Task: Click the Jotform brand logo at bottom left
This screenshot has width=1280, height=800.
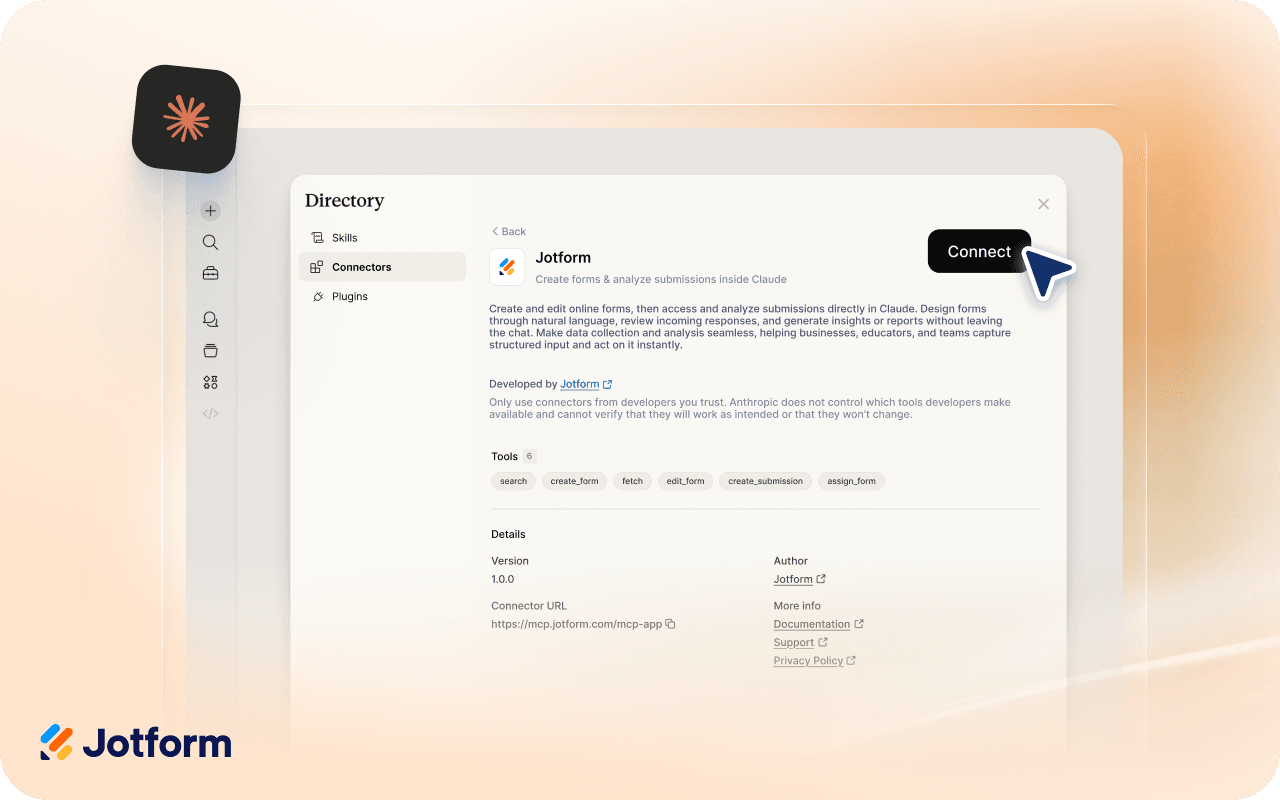Action: [x=136, y=743]
